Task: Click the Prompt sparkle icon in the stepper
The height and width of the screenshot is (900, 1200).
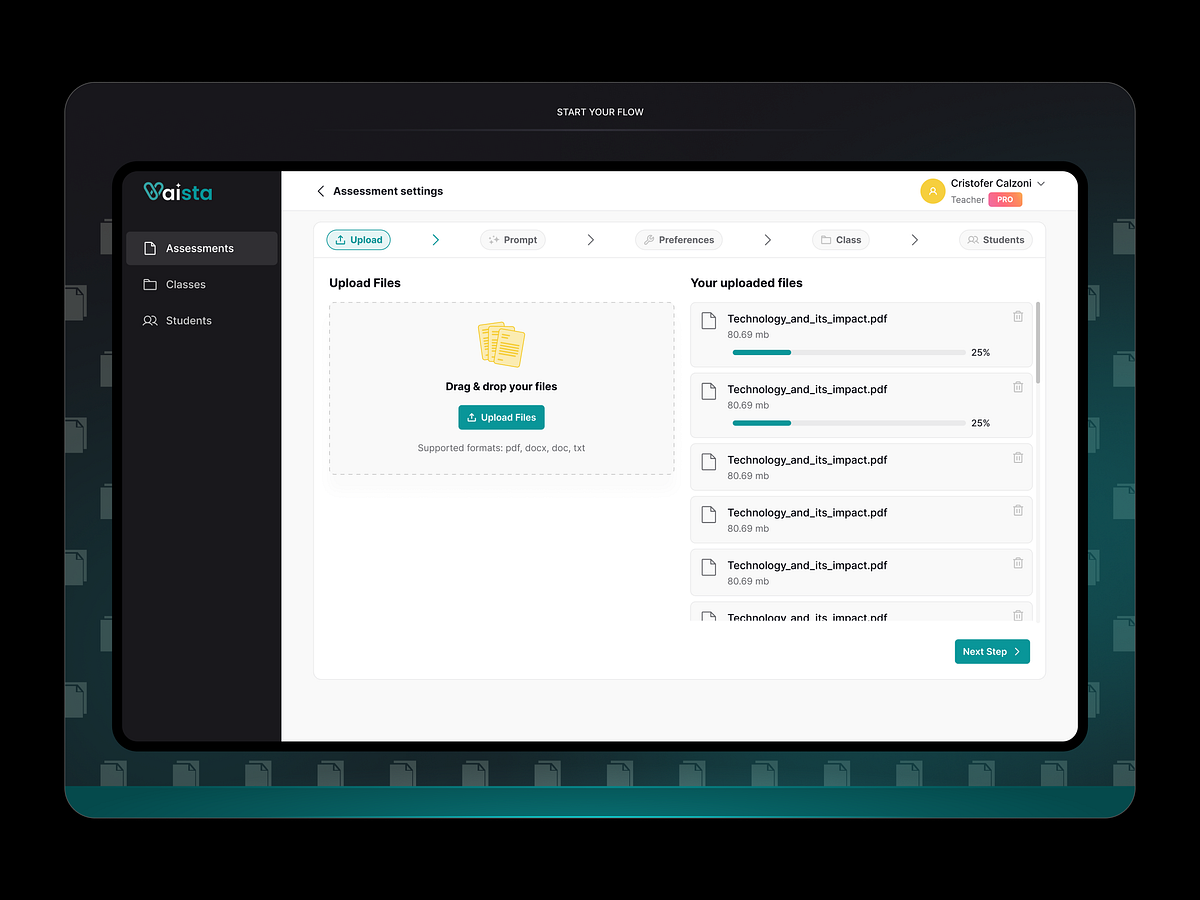Action: [493, 239]
